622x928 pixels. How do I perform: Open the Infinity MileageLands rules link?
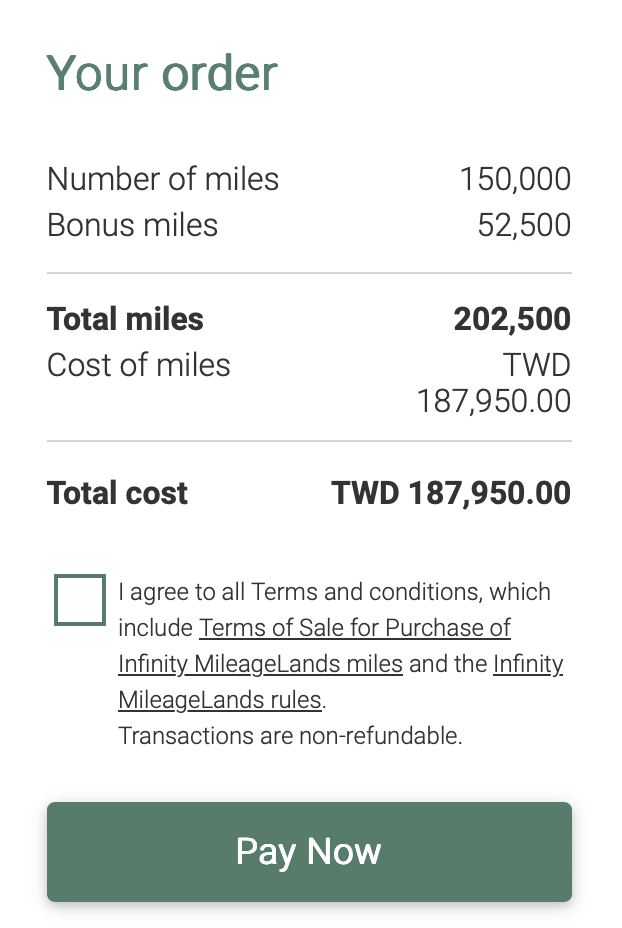pos(340,682)
